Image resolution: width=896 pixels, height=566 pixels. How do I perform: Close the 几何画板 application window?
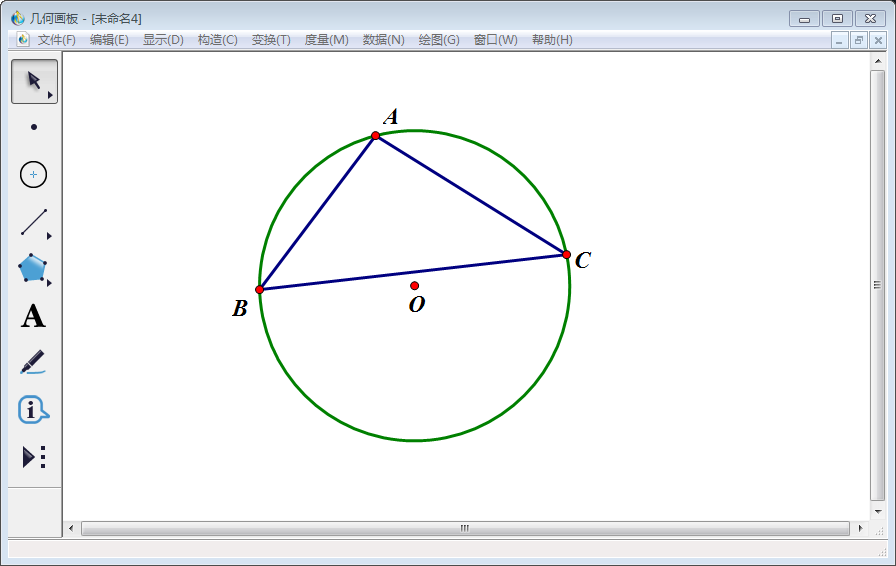point(870,19)
